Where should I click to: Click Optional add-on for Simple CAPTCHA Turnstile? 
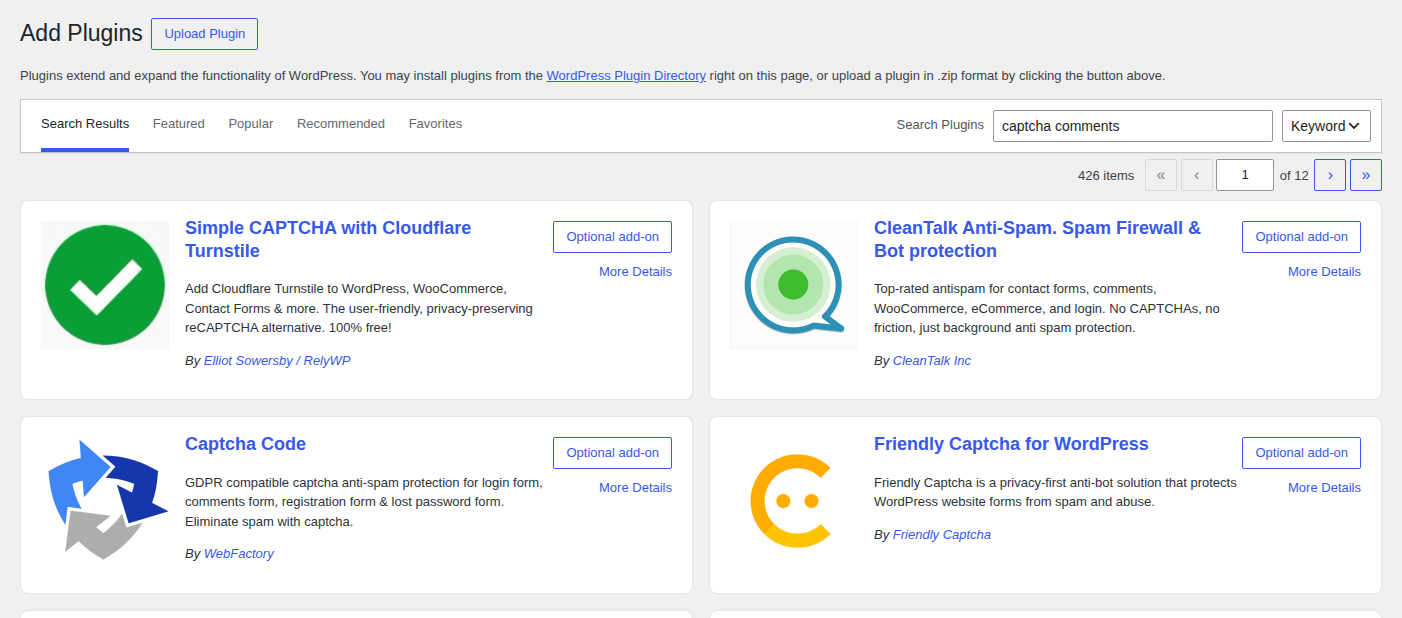point(613,237)
